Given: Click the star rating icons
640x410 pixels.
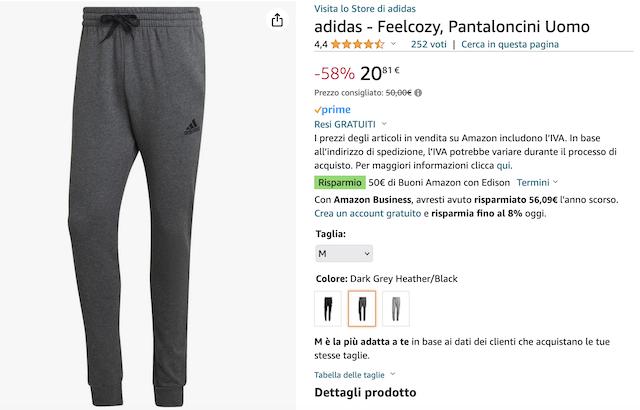Looking at the screenshot, I should (x=357, y=44).
